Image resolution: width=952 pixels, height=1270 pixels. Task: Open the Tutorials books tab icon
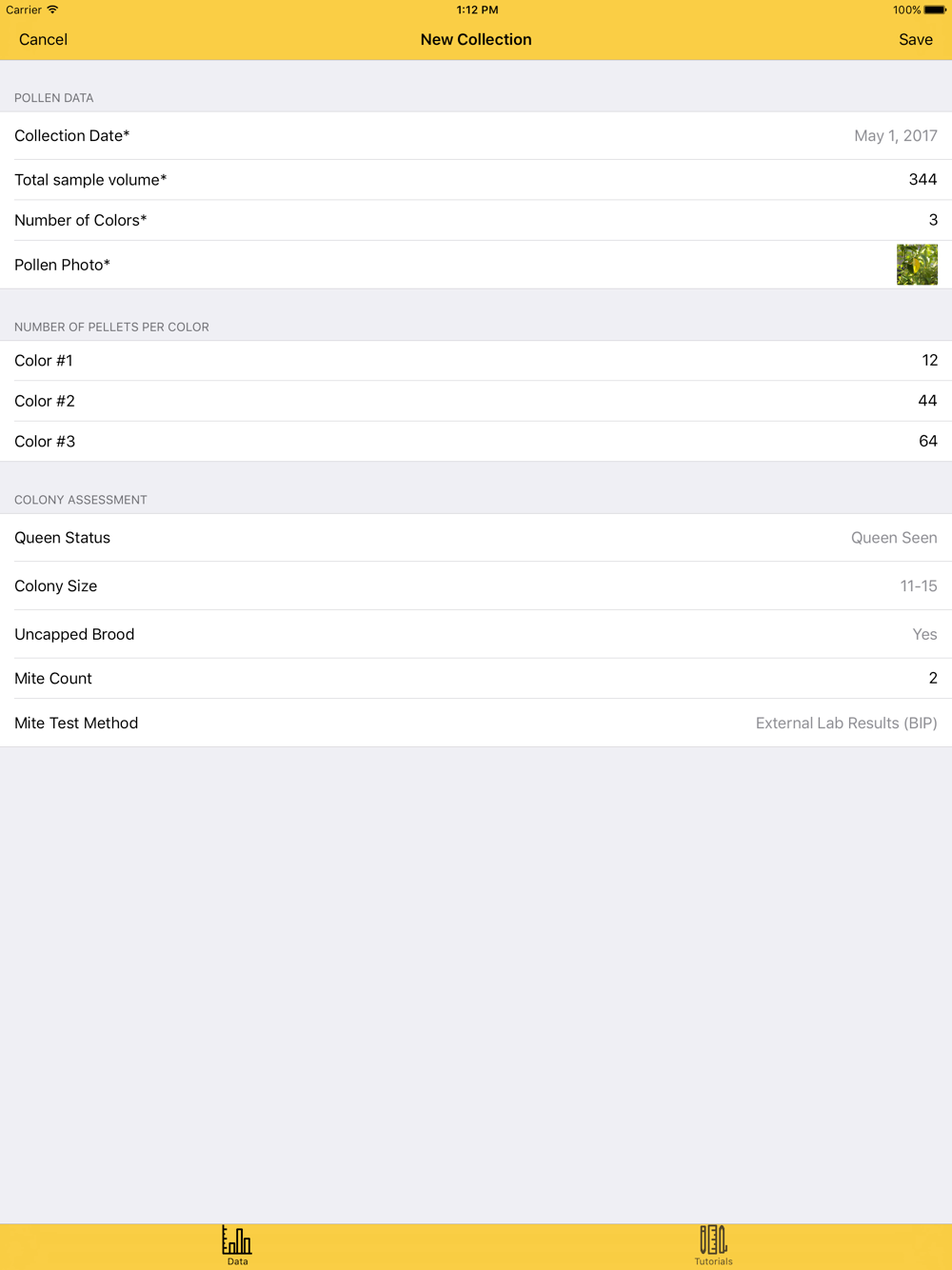(713, 1241)
